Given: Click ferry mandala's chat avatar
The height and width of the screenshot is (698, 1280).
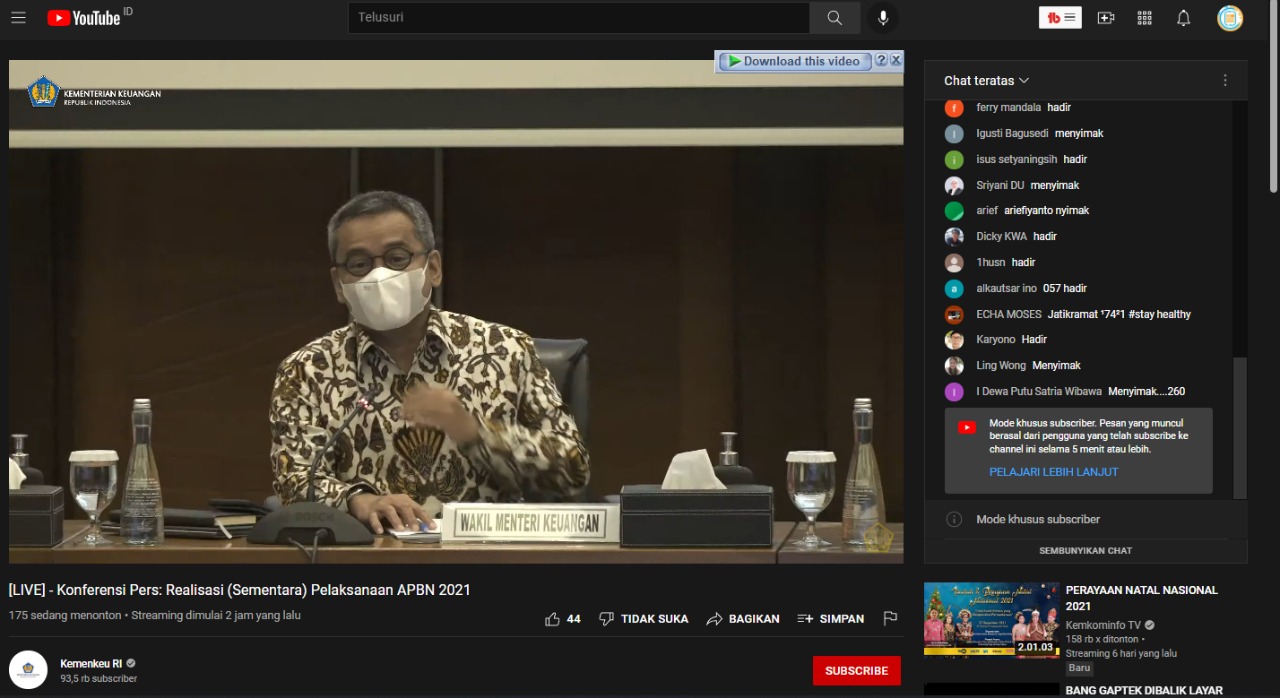Looking at the screenshot, I should tap(955, 108).
